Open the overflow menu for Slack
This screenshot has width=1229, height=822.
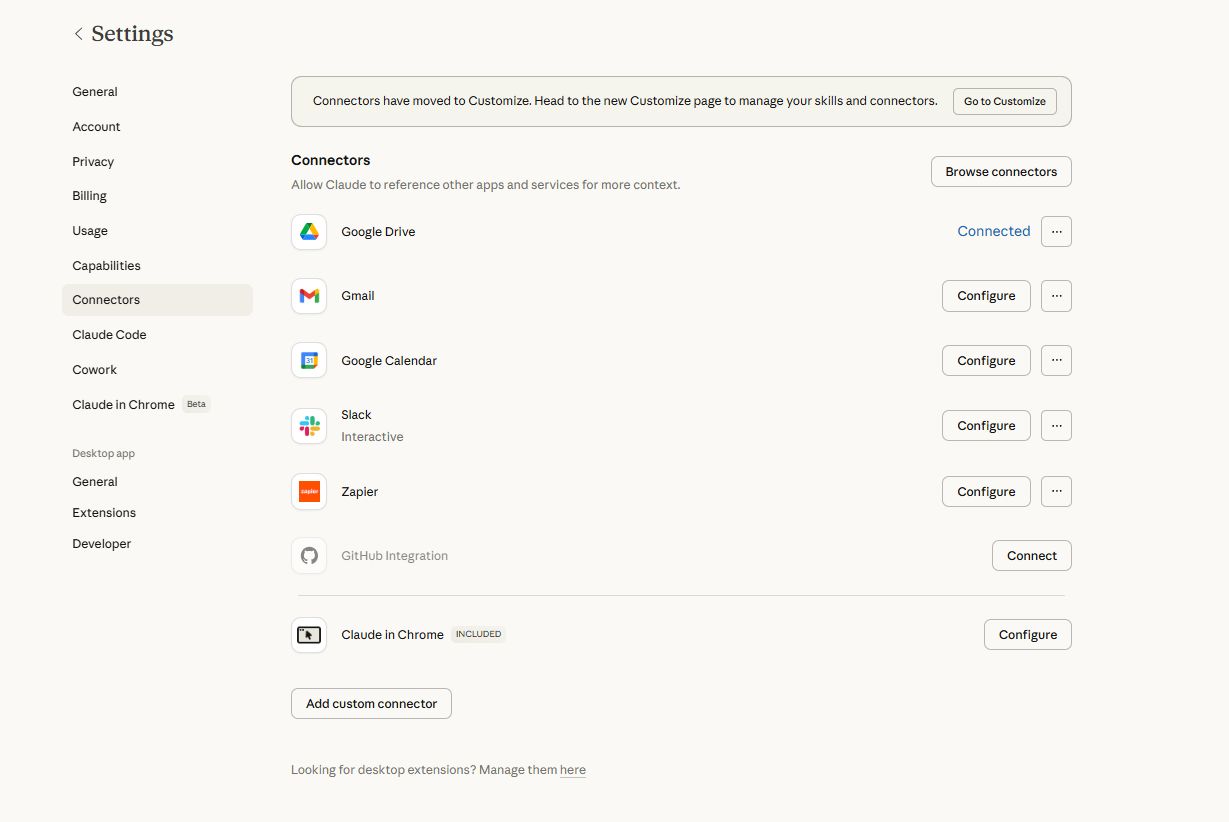tap(1056, 425)
